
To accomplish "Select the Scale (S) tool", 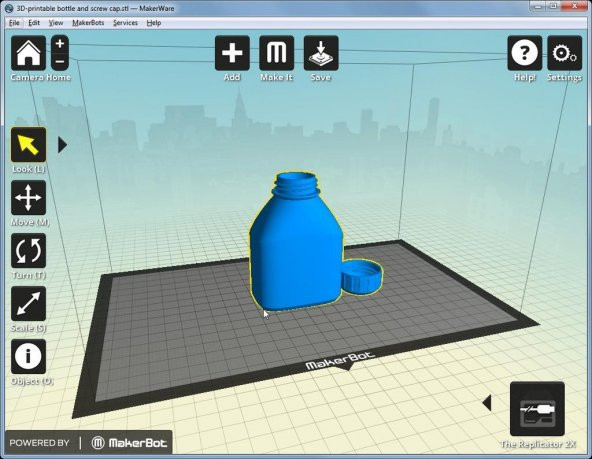I will 29,303.
